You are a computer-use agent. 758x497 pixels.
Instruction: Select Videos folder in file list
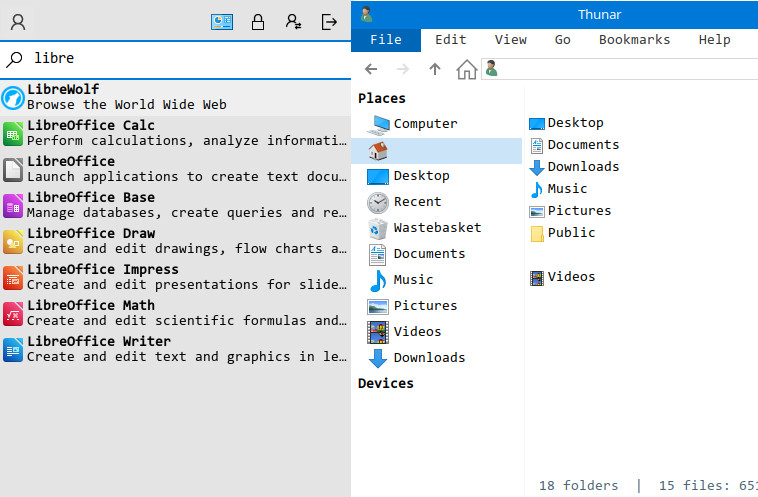tap(562, 278)
